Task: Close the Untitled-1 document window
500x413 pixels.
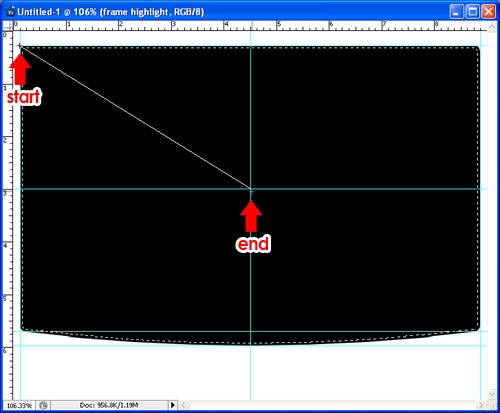Action: [488, 12]
